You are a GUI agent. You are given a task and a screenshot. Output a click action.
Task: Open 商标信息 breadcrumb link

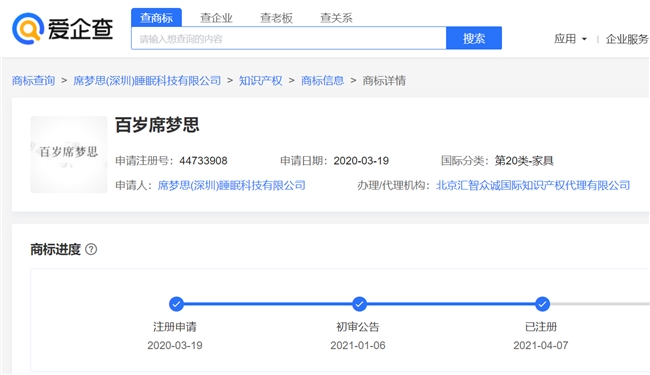point(323,80)
